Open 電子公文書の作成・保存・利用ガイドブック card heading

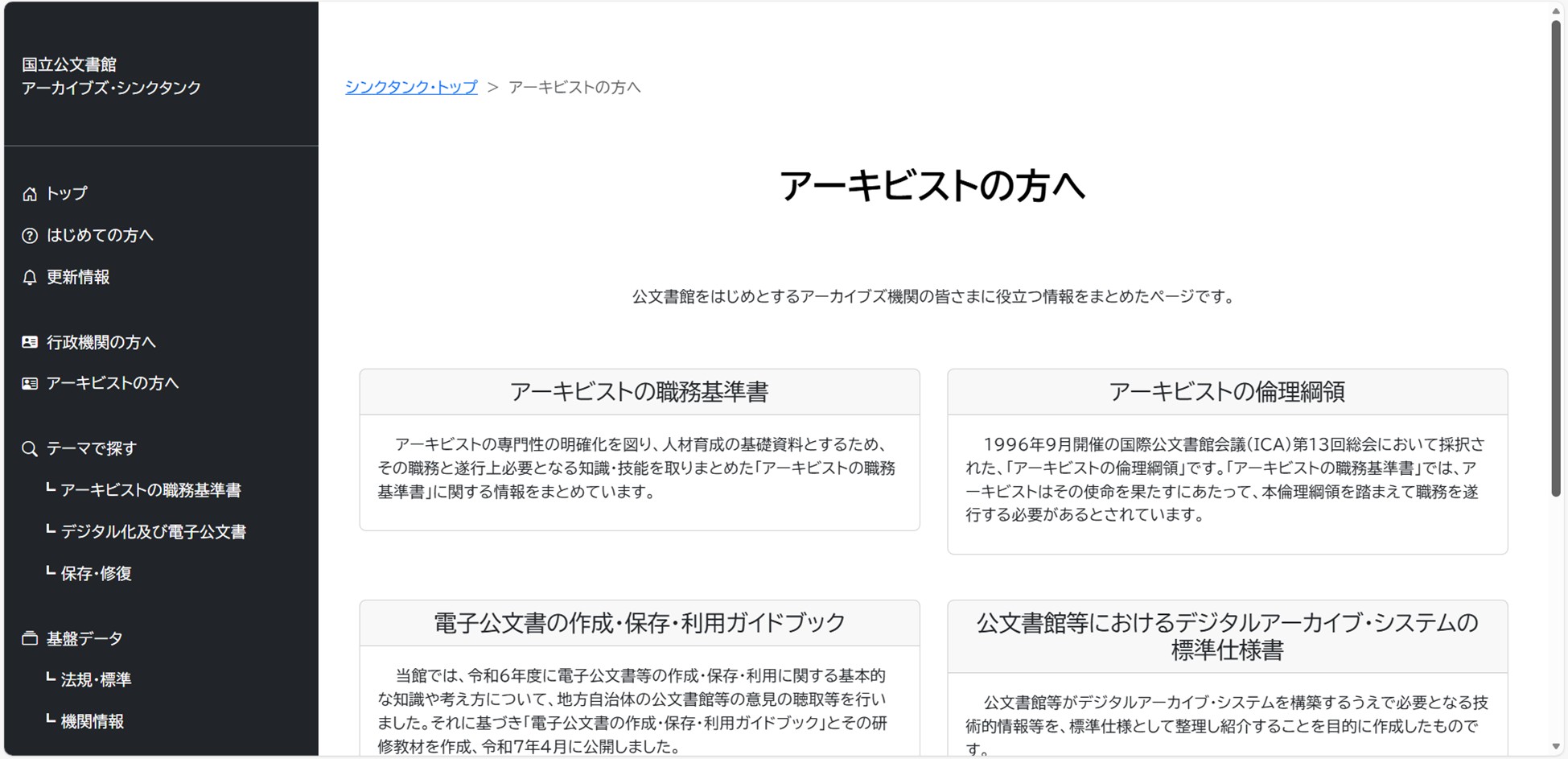639,623
